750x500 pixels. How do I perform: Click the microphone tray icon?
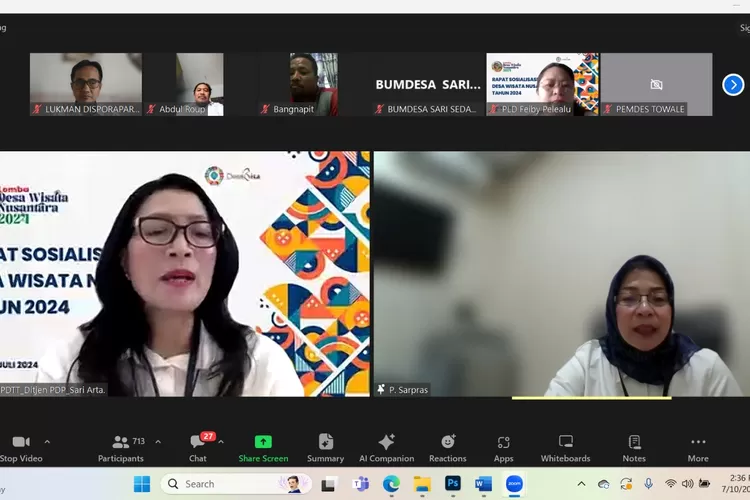(x=648, y=484)
